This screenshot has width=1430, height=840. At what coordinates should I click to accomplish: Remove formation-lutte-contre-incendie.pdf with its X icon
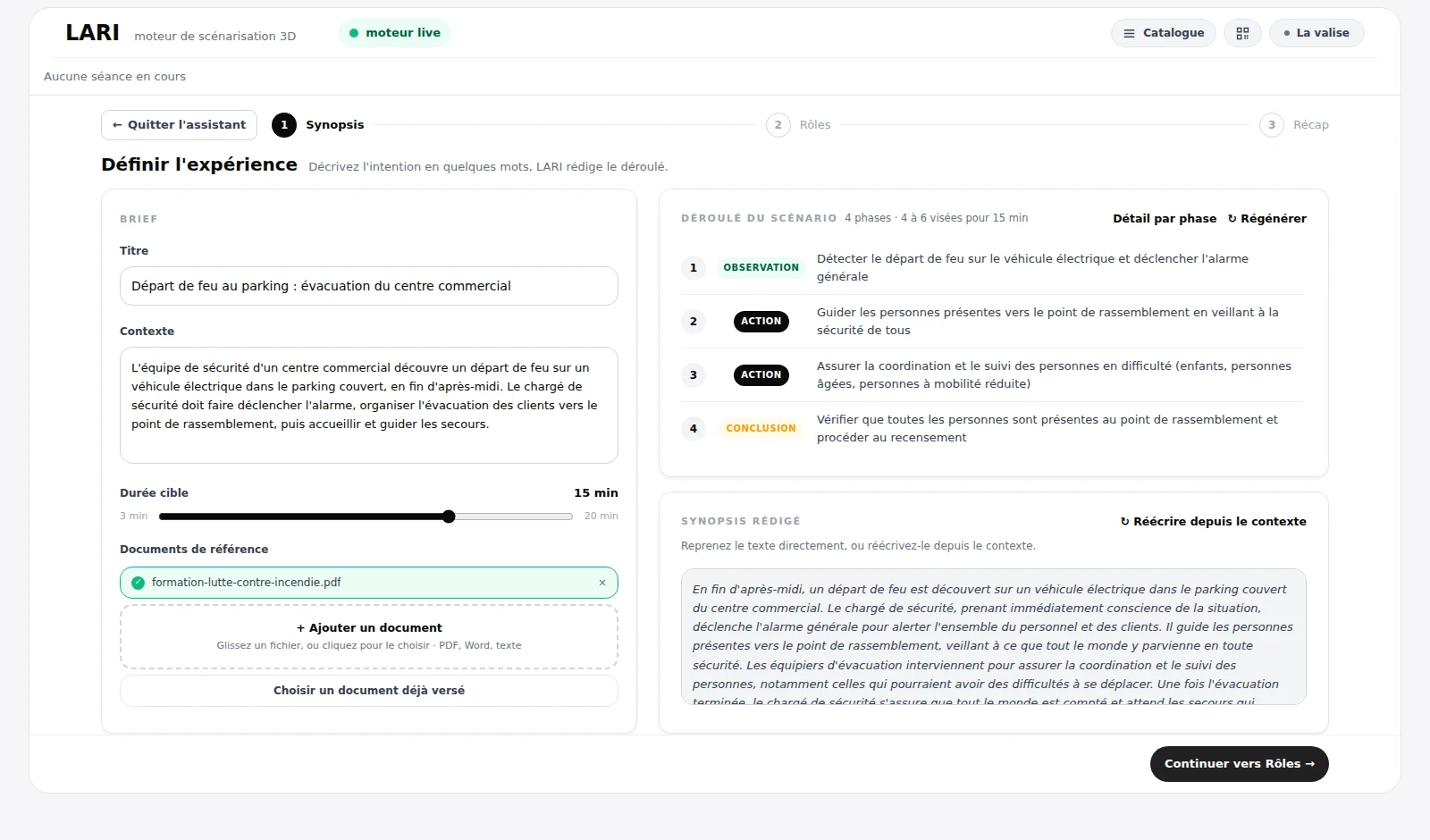pos(602,583)
